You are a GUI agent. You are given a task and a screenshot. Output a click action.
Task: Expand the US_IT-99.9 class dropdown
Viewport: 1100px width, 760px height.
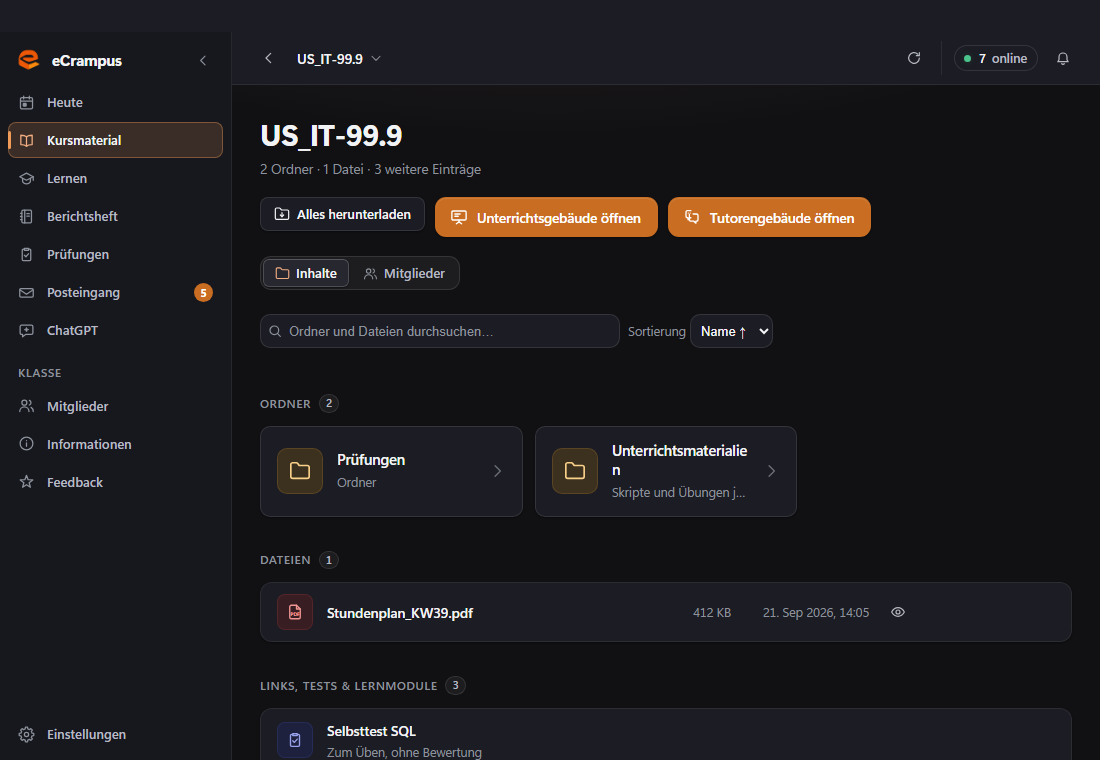(339, 59)
